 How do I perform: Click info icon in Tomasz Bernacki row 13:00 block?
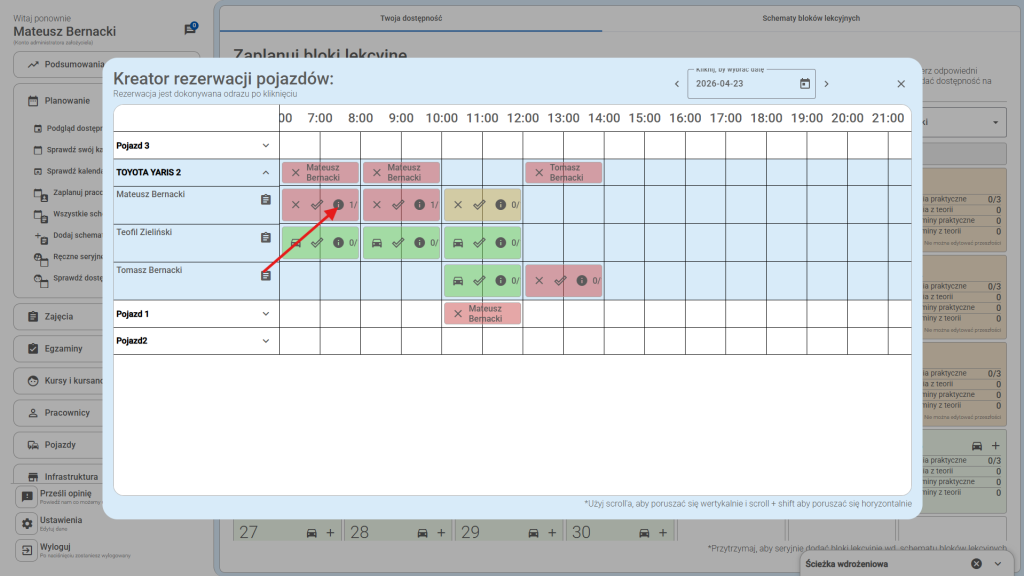582,280
